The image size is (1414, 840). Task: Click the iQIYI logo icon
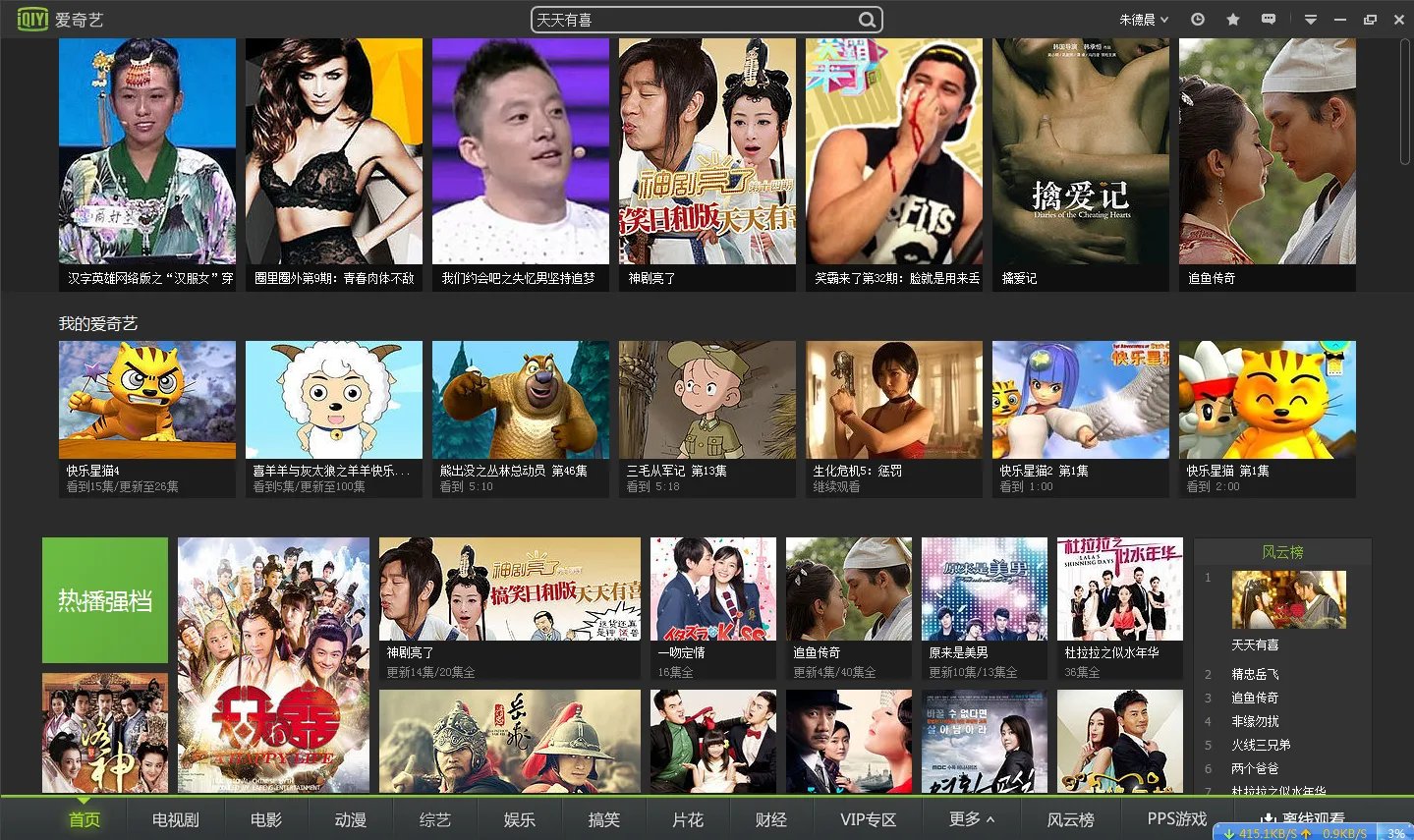coord(32,19)
